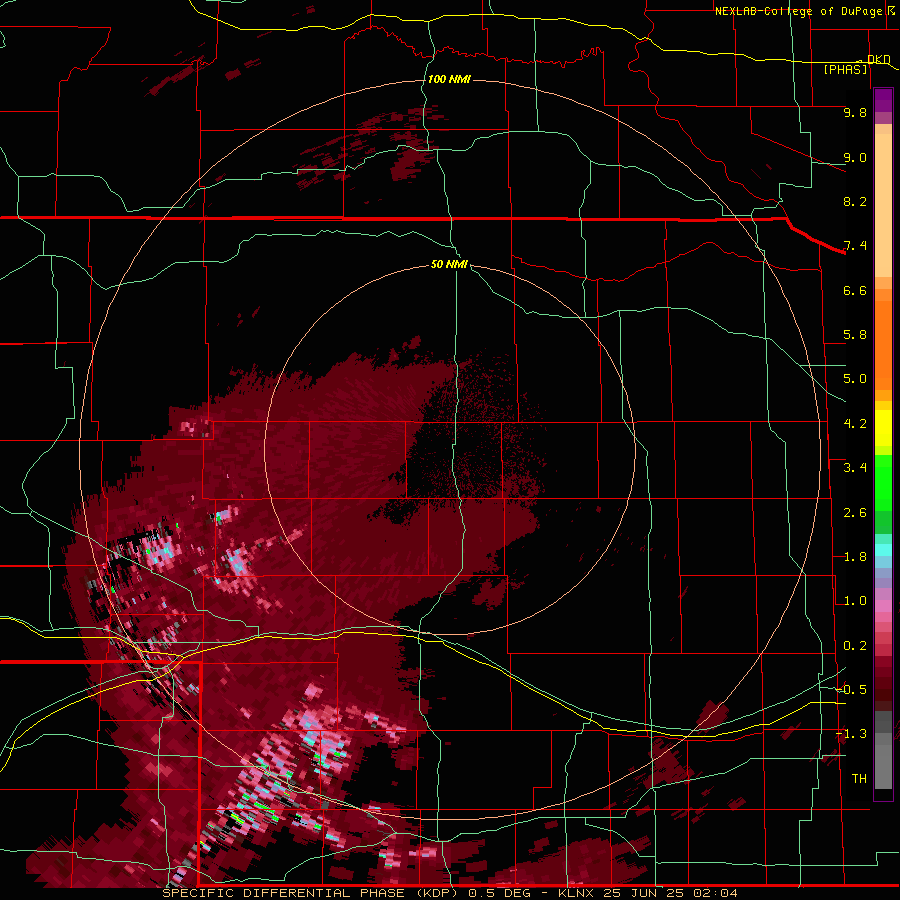Viewport: 900px width, 900px height.
Task: Click the 7.4 scale value
Action: (x=855, y=246)
